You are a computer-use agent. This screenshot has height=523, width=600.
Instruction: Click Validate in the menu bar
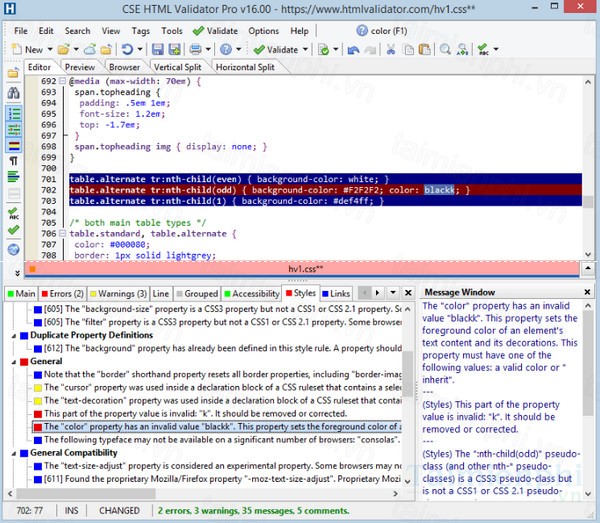tap(215, 31)
